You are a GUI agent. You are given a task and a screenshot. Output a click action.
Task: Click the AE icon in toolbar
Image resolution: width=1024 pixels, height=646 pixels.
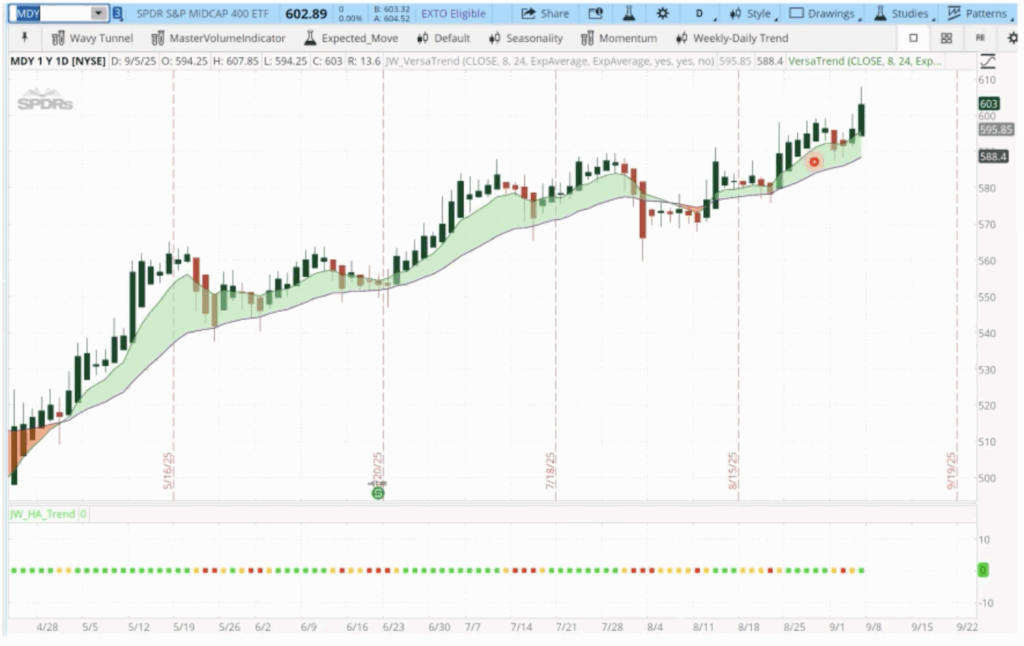[x=980, y=38]
